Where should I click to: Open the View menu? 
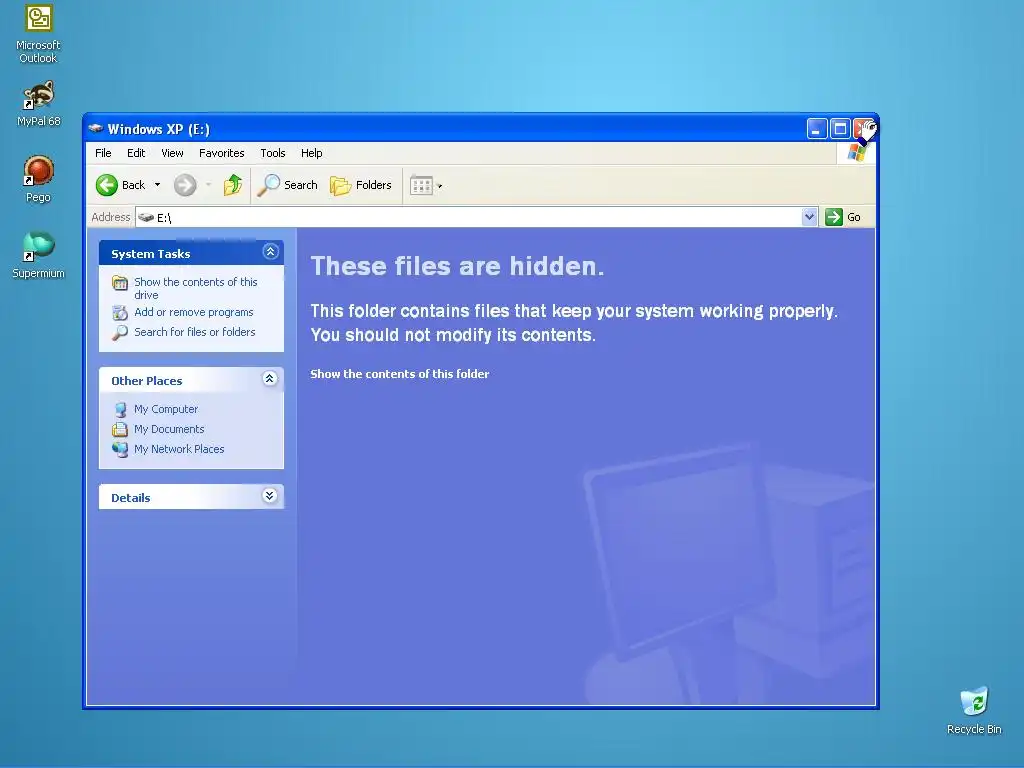point(172,153)
